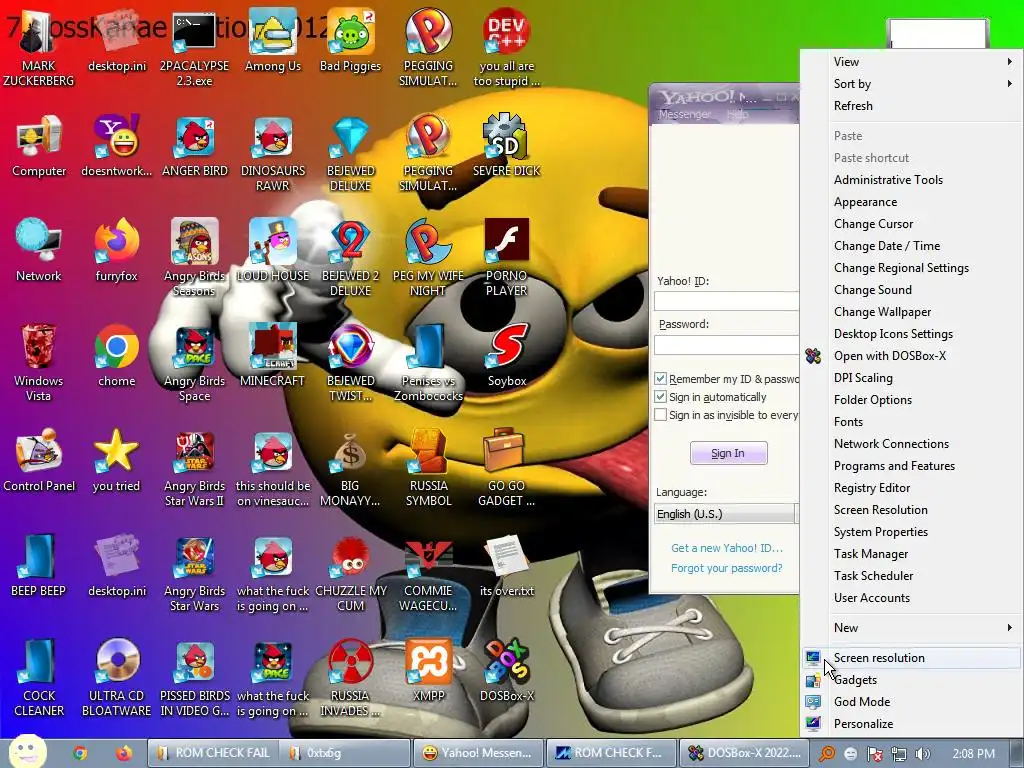Select the Angry Birds Space icon
The height and width of the screenshot is (768, 1024).
point(195,363)
